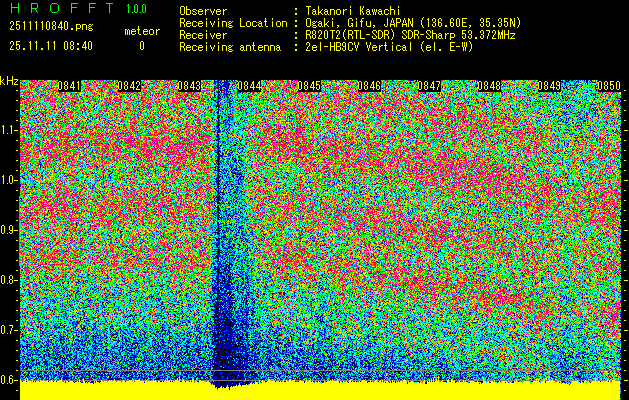This screenshot has width=629, height=400.
Task: Click the 0847 time marker
Action: pyautogui.click(x=429, y=86)
